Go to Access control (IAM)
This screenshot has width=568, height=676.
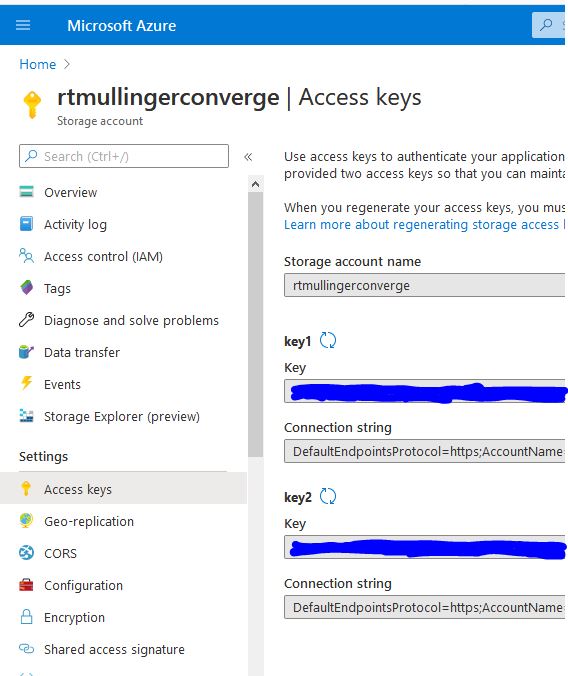(103, 257)
